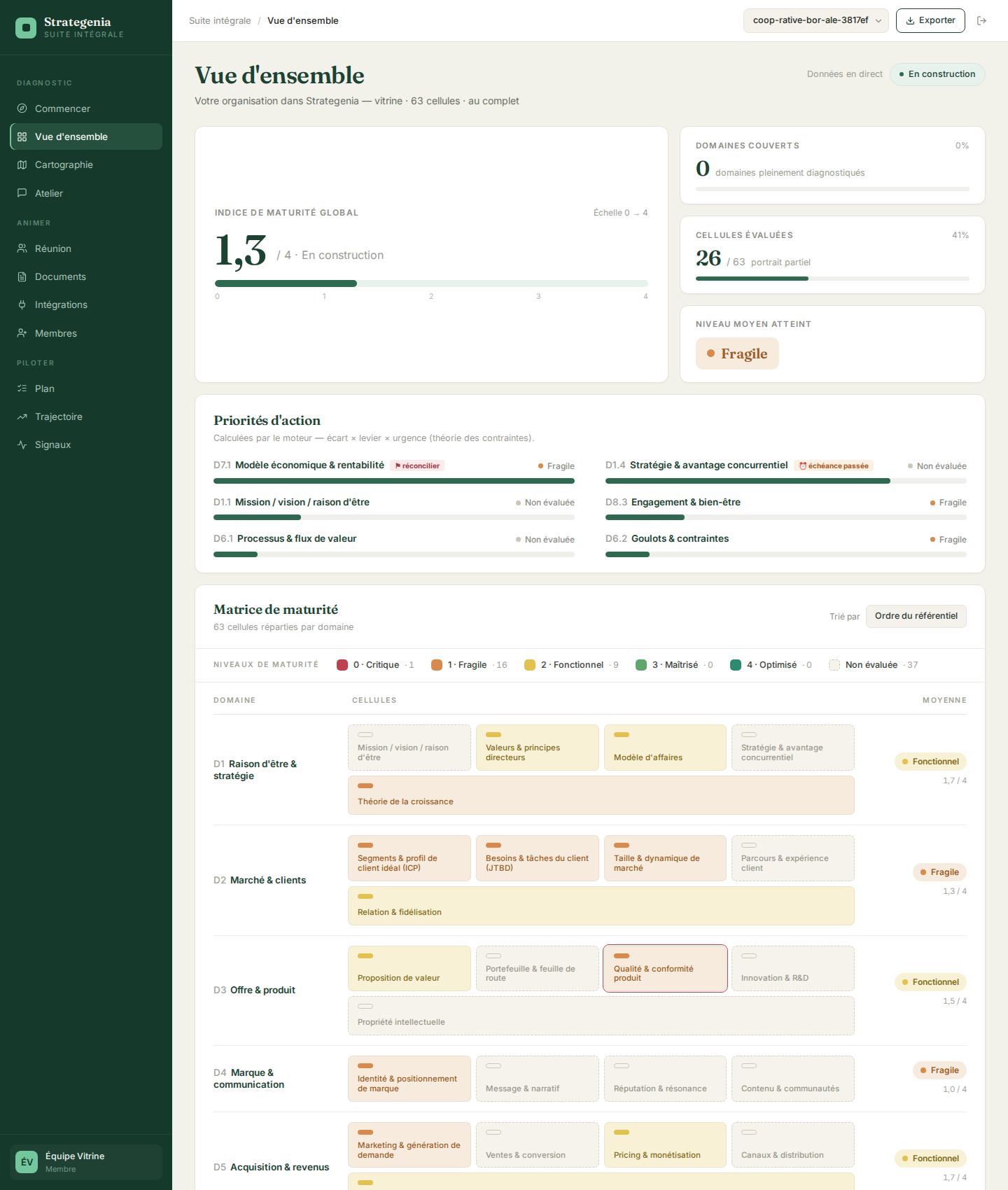Click the Trajectoire trending icon
This screenshot has width=1008, height=1190.
click(x=22, y=416)
